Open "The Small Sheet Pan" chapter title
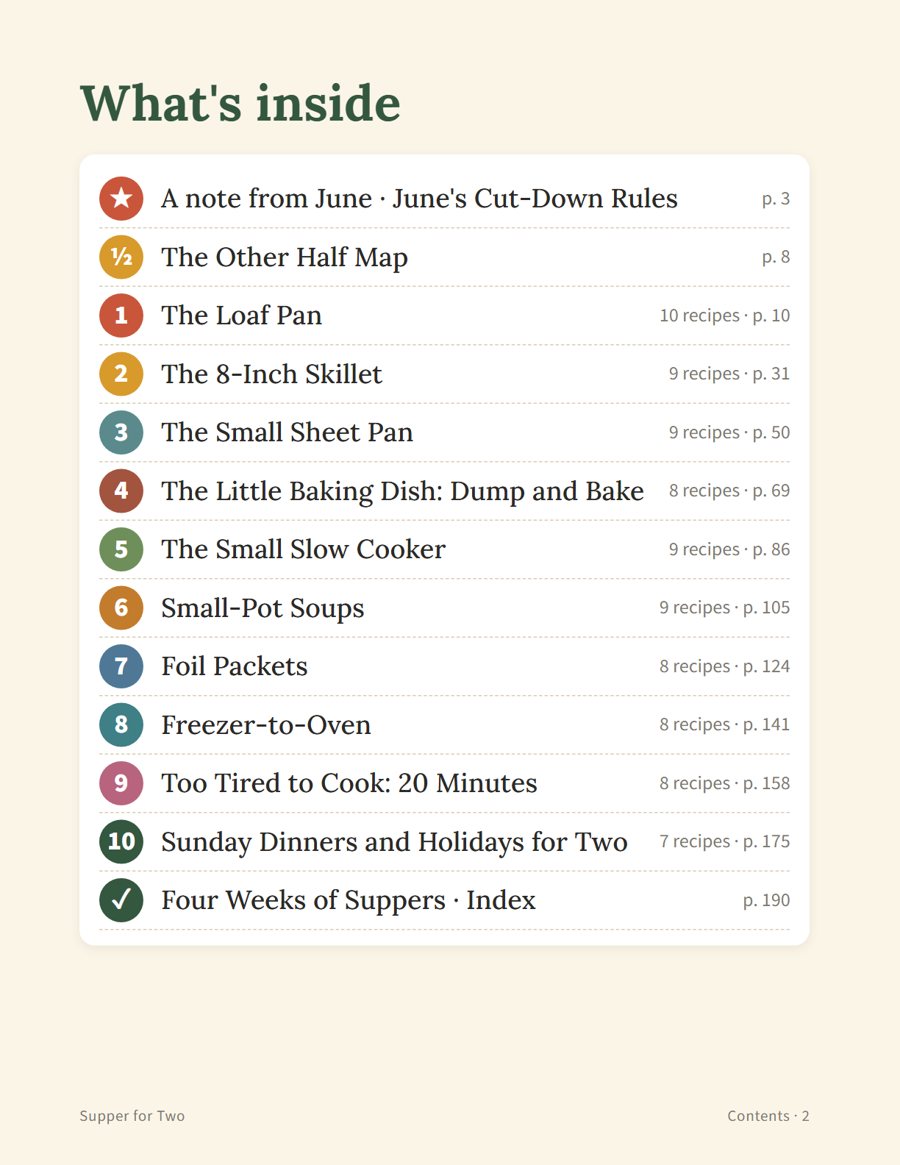900x1165 pixels. [287, 432]
